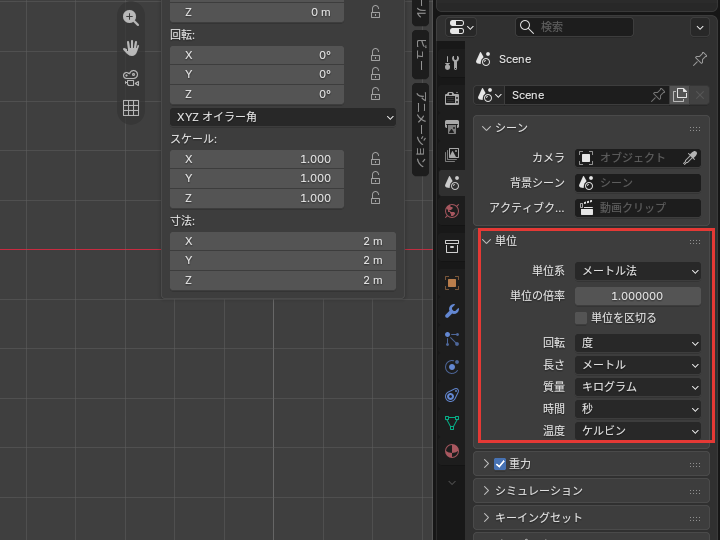Open the 質量 キログラム dropdown
This screenshot has height=540, width=720.
[638, 387]
